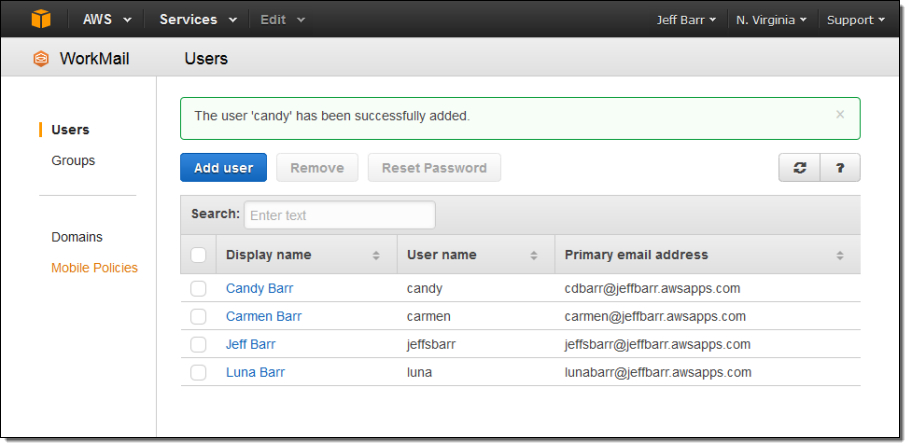Click the AWS orange cube logo
The image size is (910, 448).
tap(41, 19)
